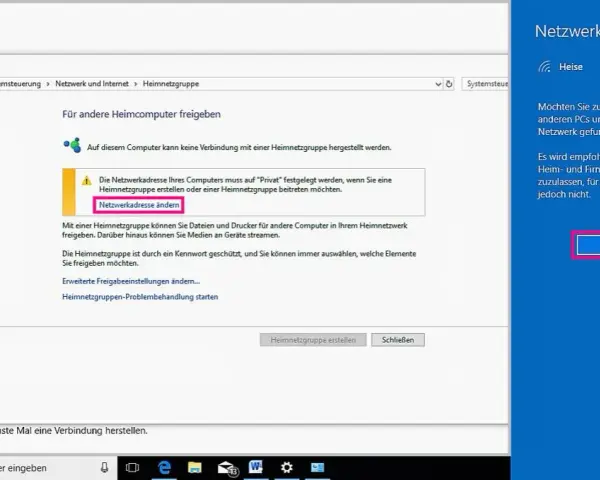Click the Wi-Fi signal icon beside Heise

pyautogui.click(x=545, y=67)
